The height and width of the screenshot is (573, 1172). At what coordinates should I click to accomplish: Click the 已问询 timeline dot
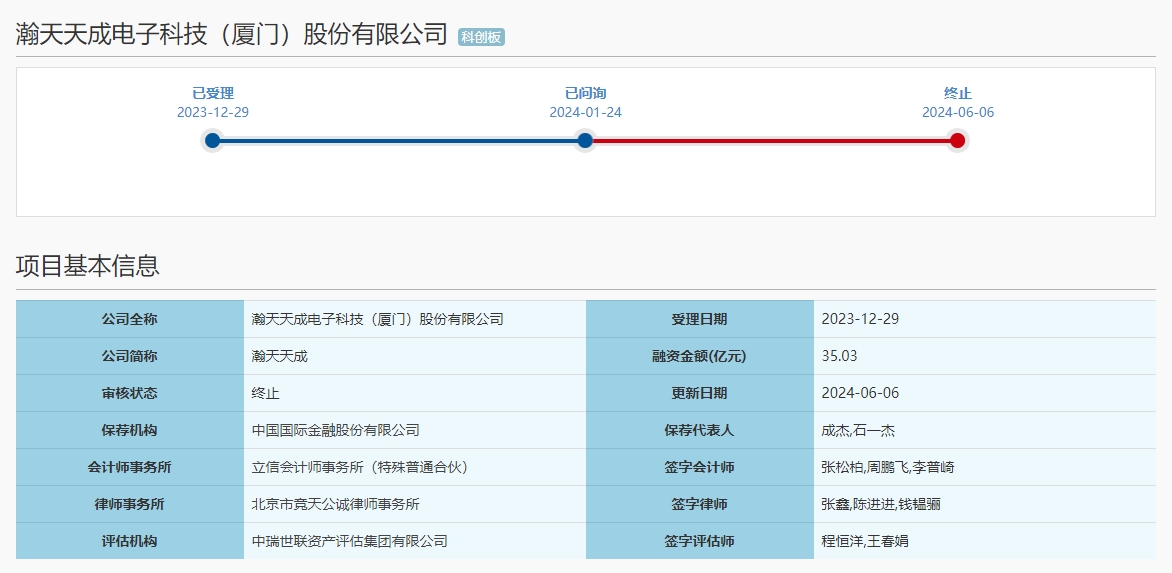coord(585,140)
